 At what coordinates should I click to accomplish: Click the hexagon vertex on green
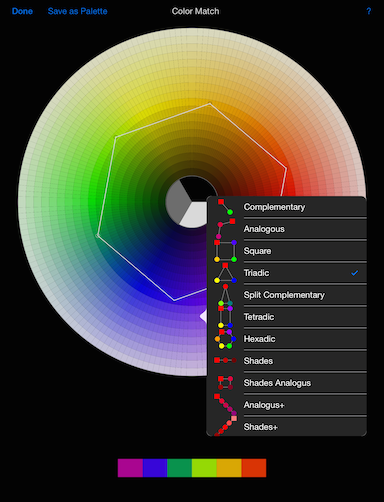pyautogui.click(x=116, y=137)
